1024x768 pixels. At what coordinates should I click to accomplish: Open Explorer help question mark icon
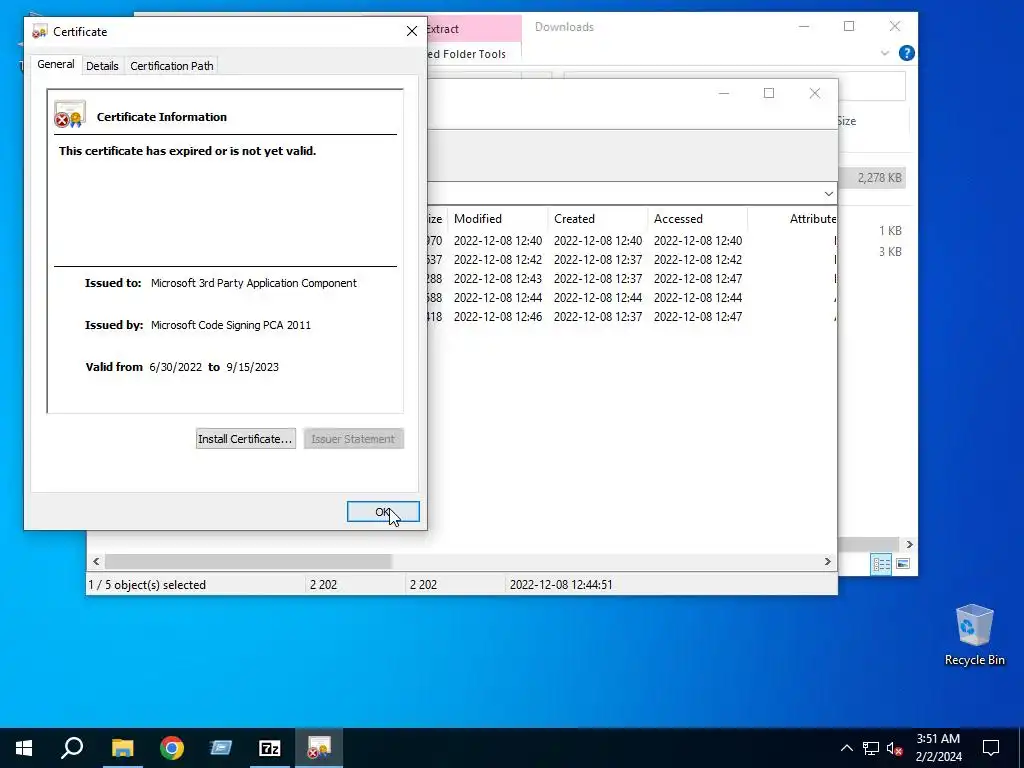pos(906,53)
